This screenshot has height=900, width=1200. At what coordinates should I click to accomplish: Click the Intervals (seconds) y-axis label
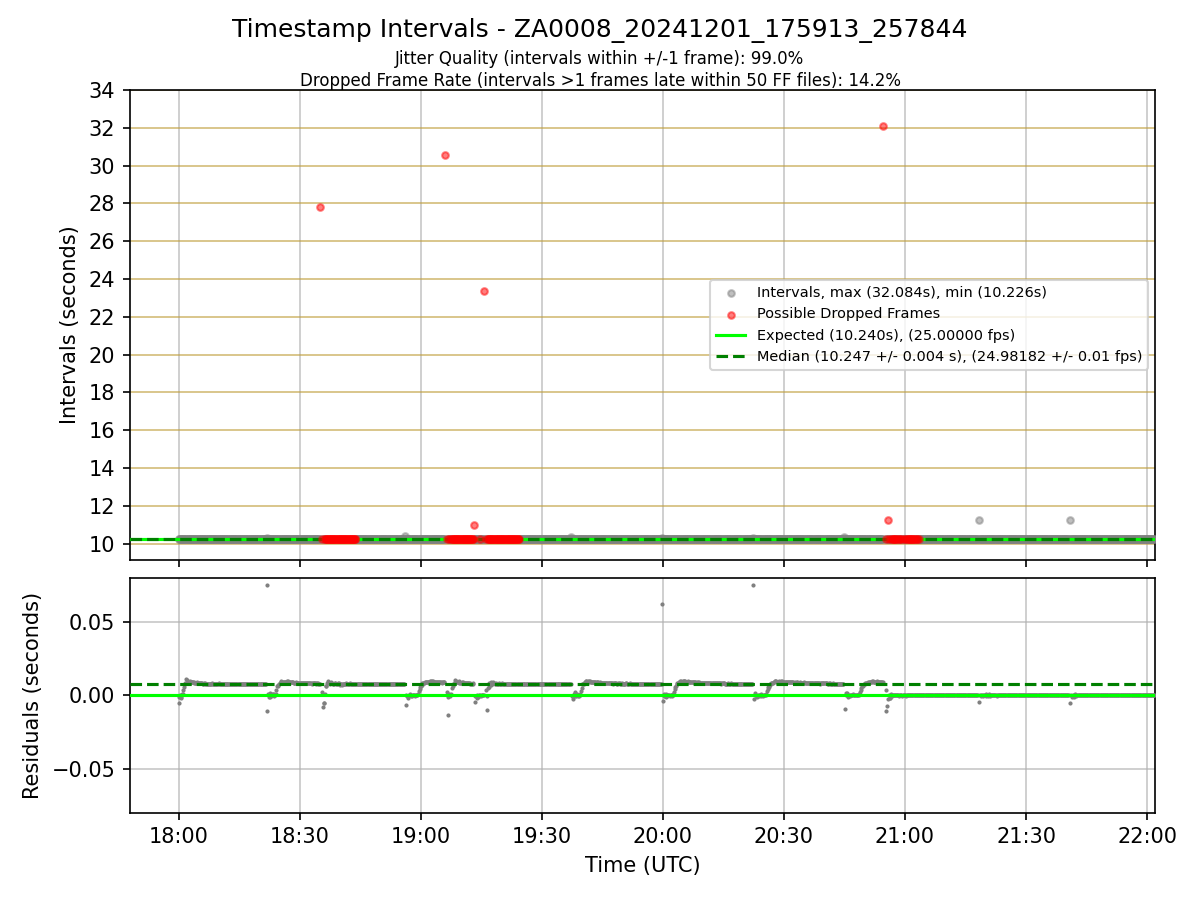click(x=68, y=325)
